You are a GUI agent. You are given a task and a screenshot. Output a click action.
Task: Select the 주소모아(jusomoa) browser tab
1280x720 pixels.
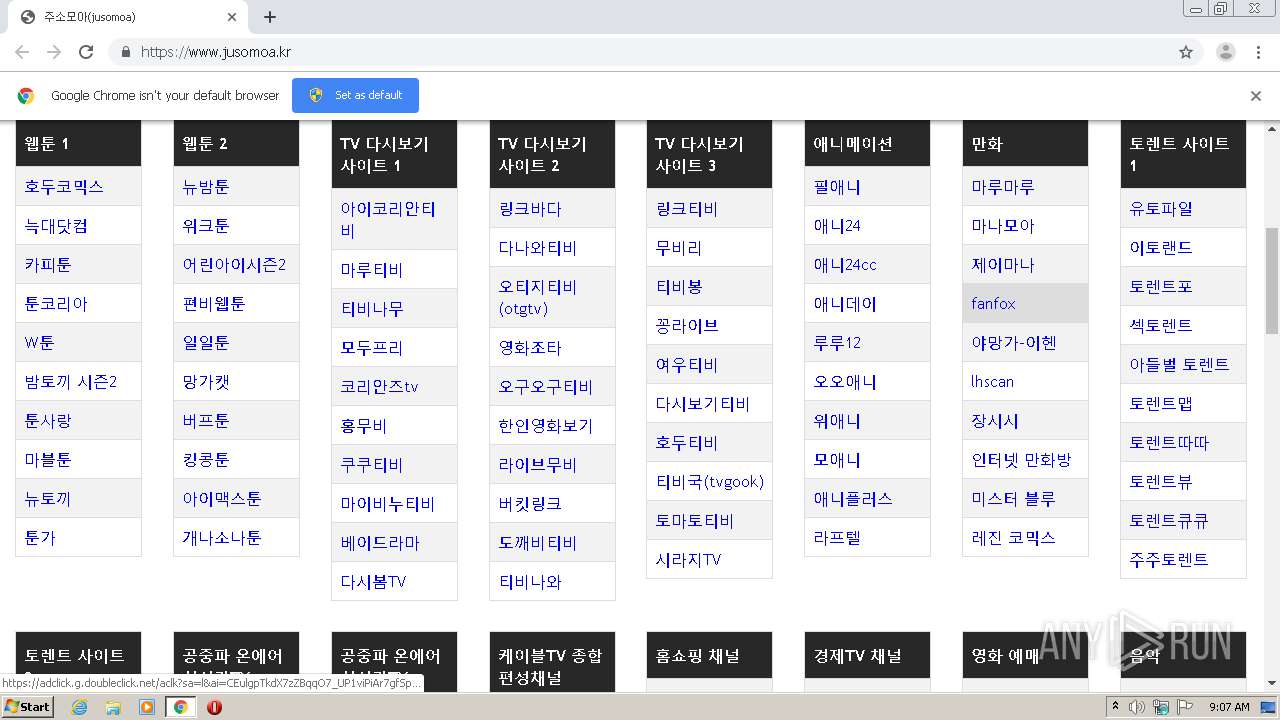coord(125,17)
